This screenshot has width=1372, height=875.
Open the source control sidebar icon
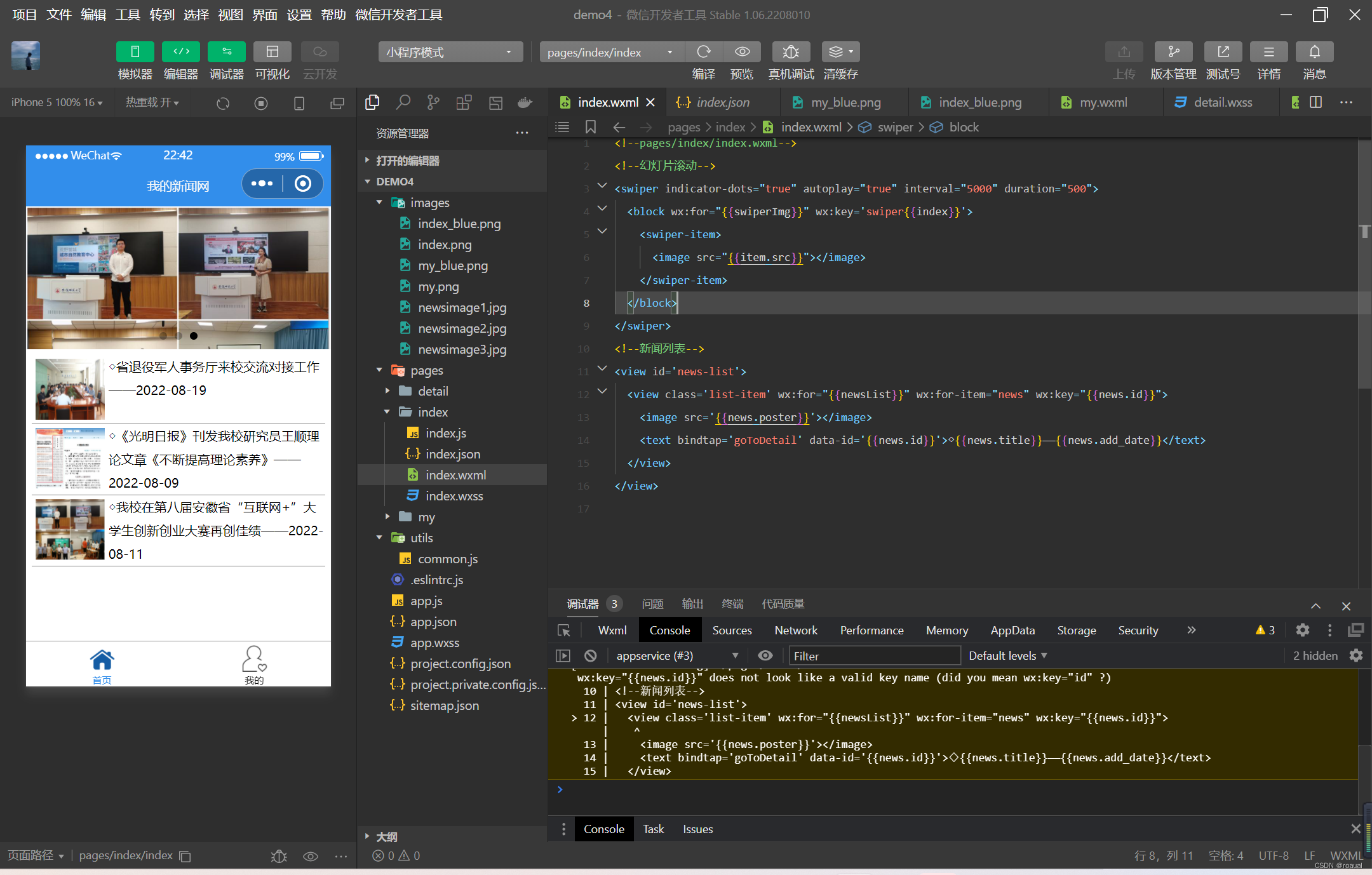tap(433, 102)
